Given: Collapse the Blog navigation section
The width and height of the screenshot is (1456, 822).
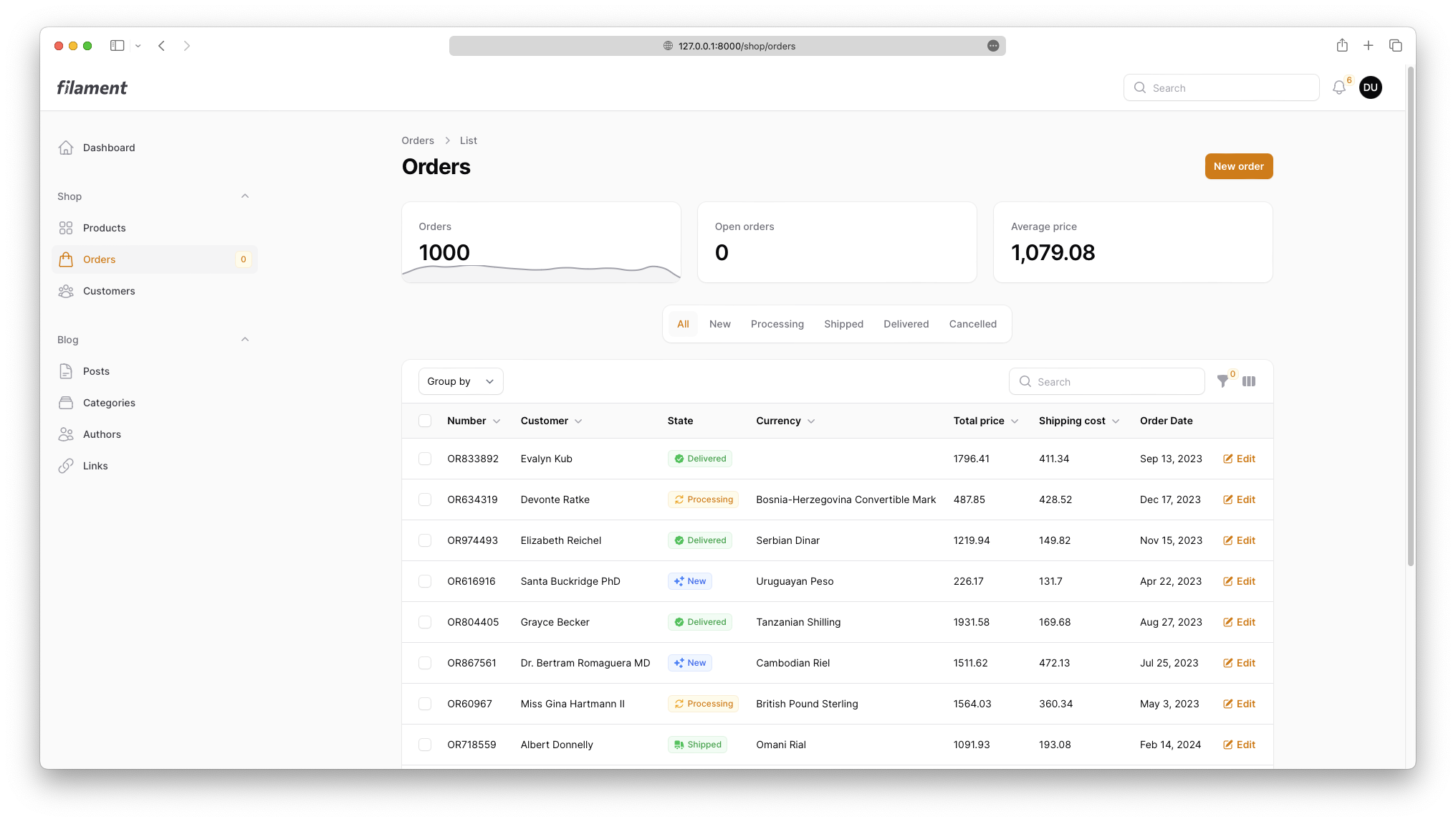Looking at the screenshot, I should [x=245, y=340].
